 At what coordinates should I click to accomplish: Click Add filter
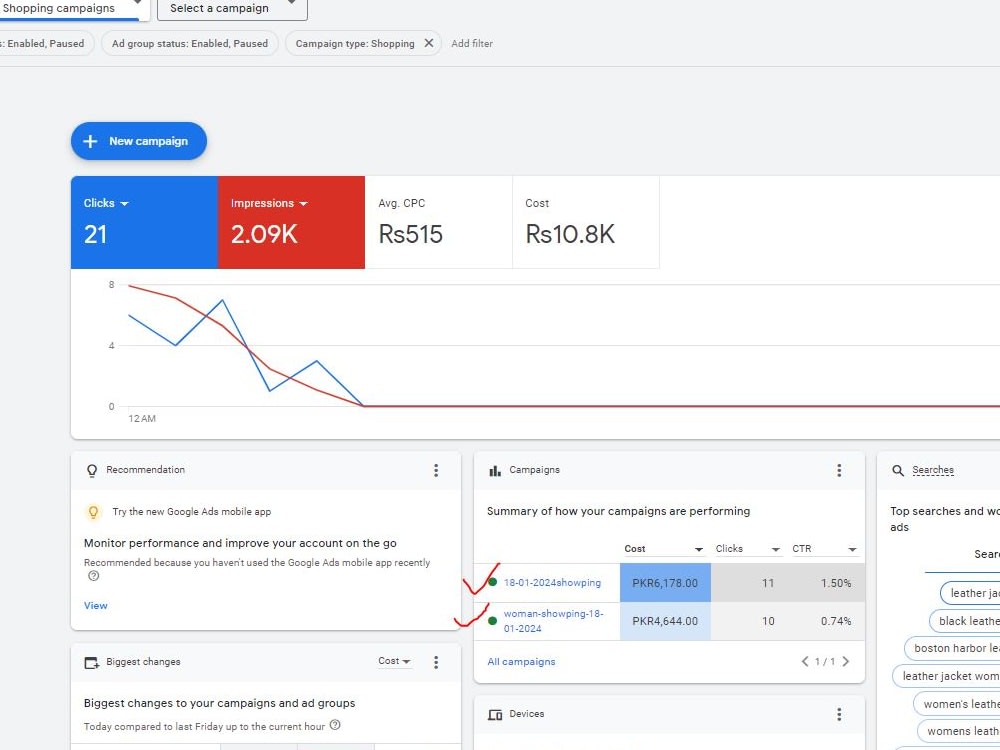pyautogui.click(x=472, y=43)
